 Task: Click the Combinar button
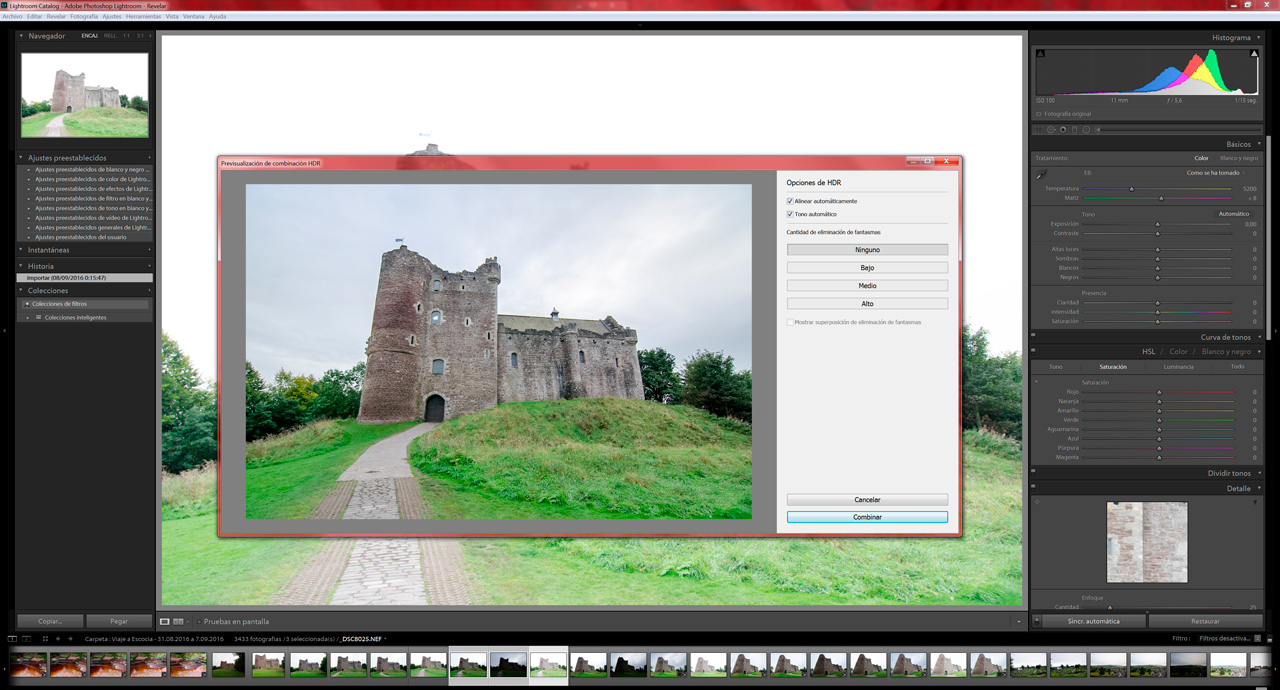coord(867,517)
